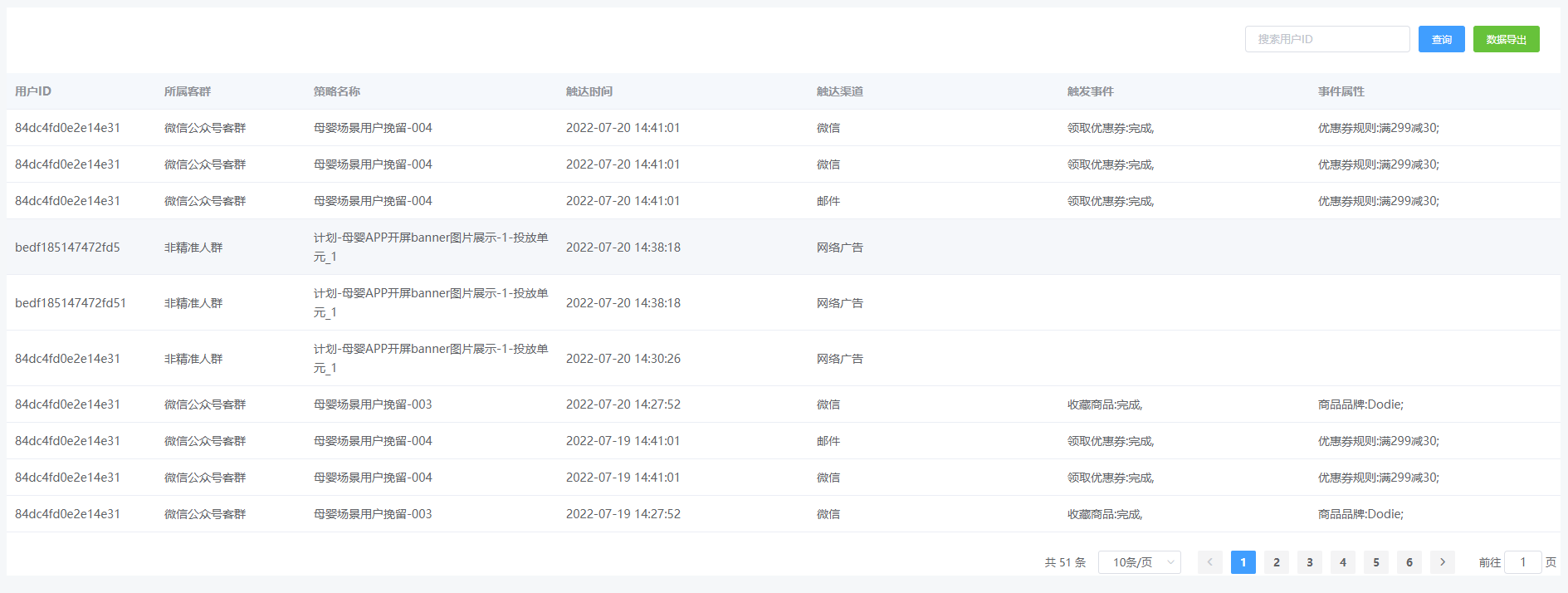Click the 所属客群 column header
Viewport: 1568px width, 593px height.
point(188,91)
